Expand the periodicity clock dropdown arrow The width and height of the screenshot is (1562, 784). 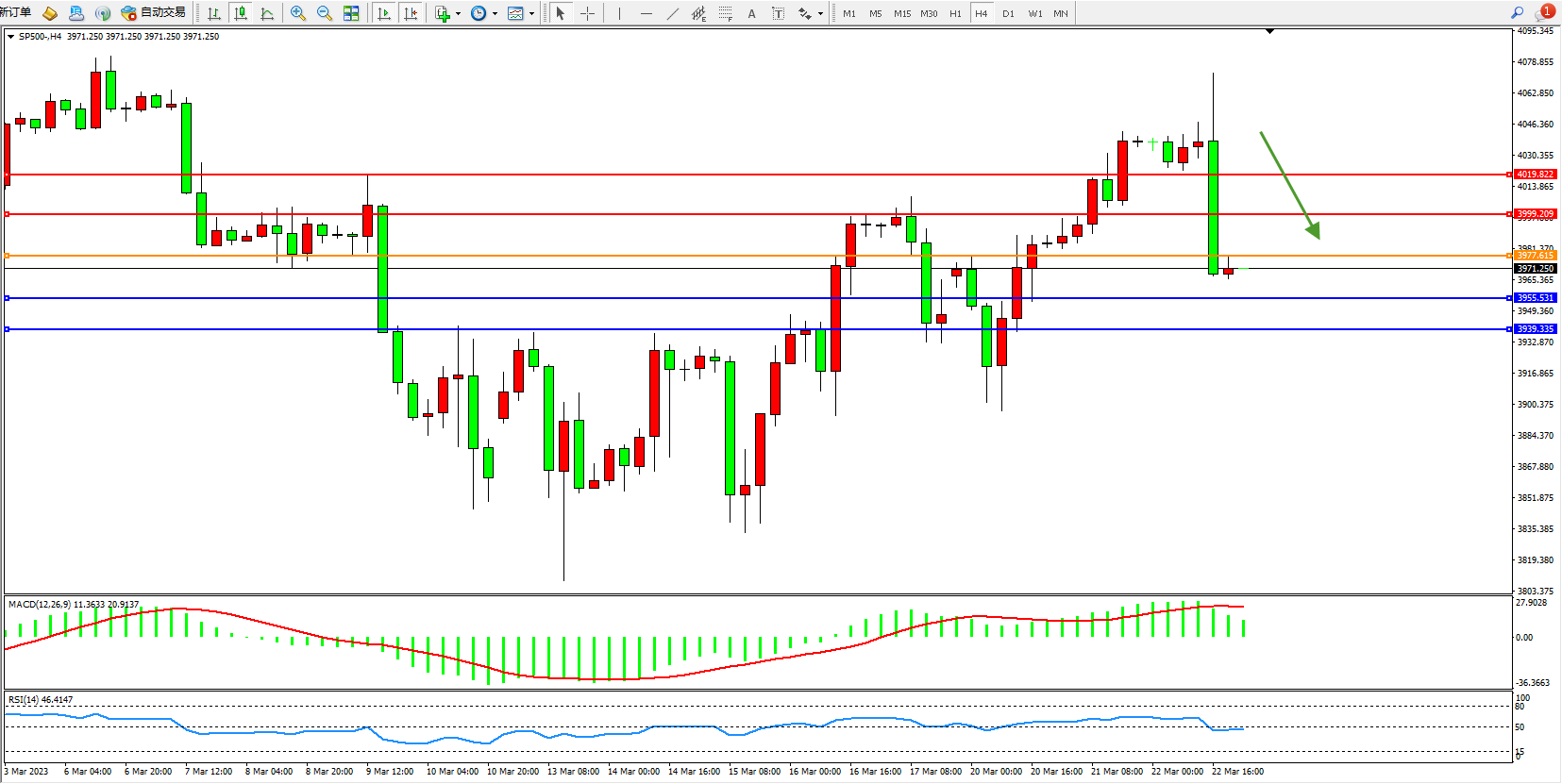(x=495, y=13)
